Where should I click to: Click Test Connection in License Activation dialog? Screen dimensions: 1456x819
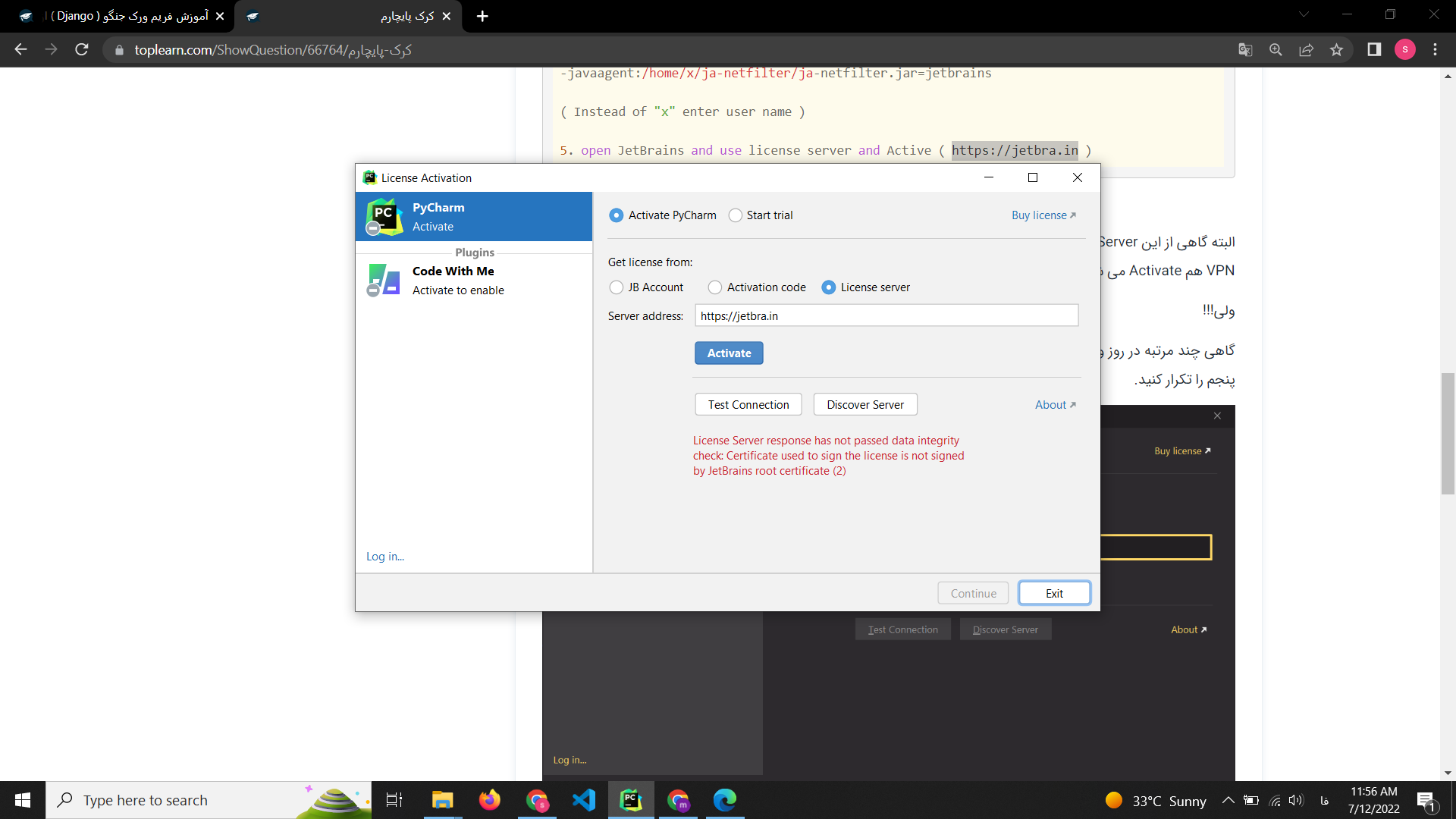(748, 405)
